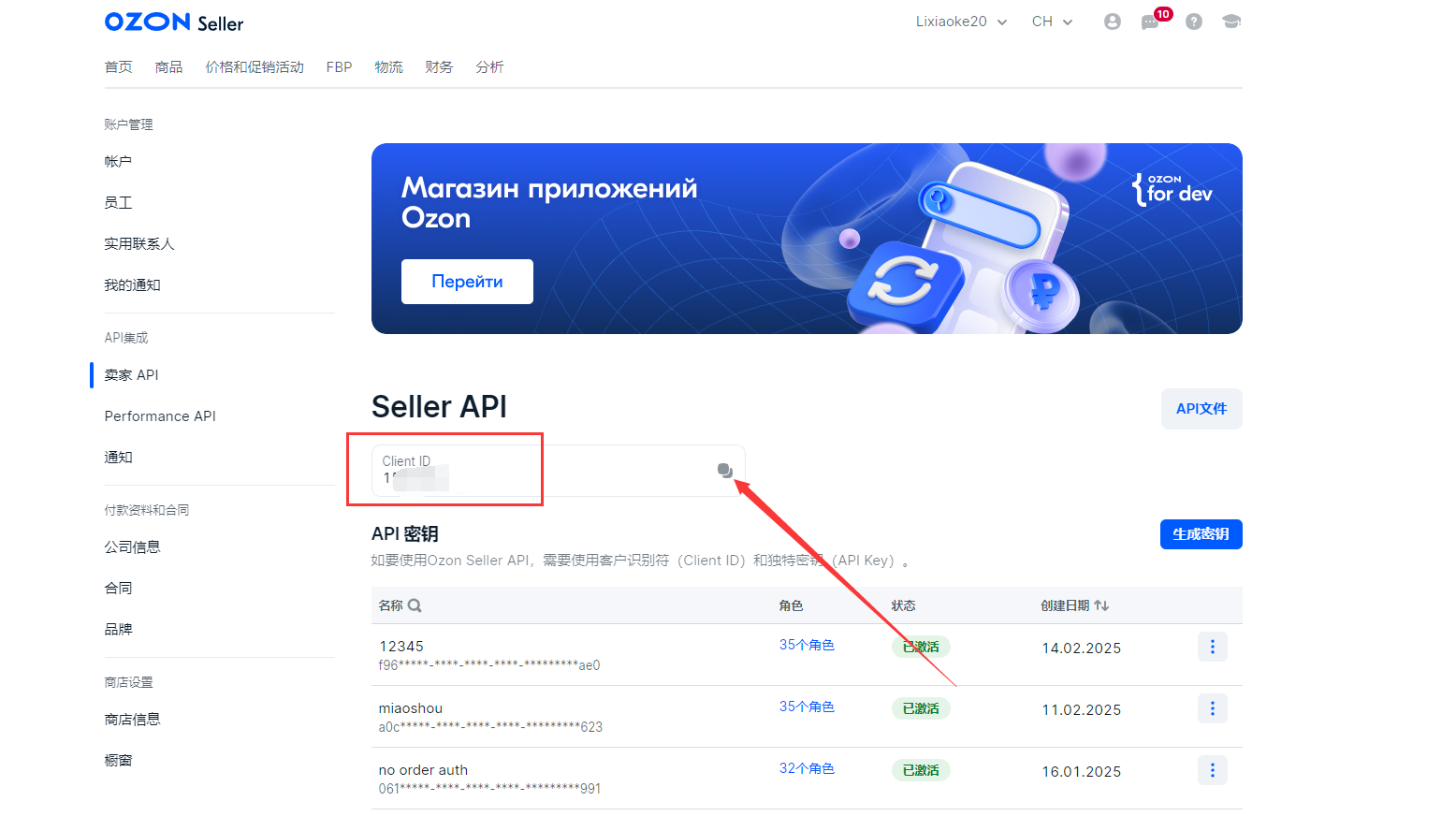Open the user profile icon

coord(1112,22)
